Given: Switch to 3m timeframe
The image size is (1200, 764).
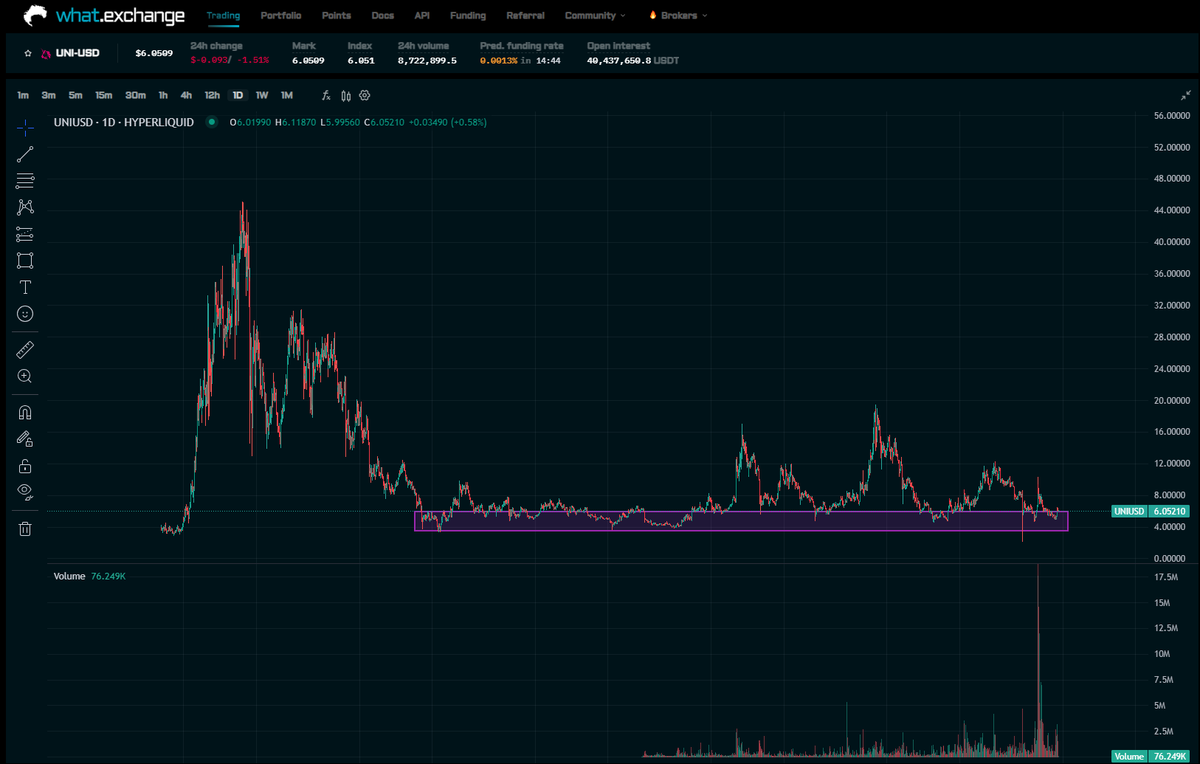Looking at the screenshot, I should click(x=48, y=96).
